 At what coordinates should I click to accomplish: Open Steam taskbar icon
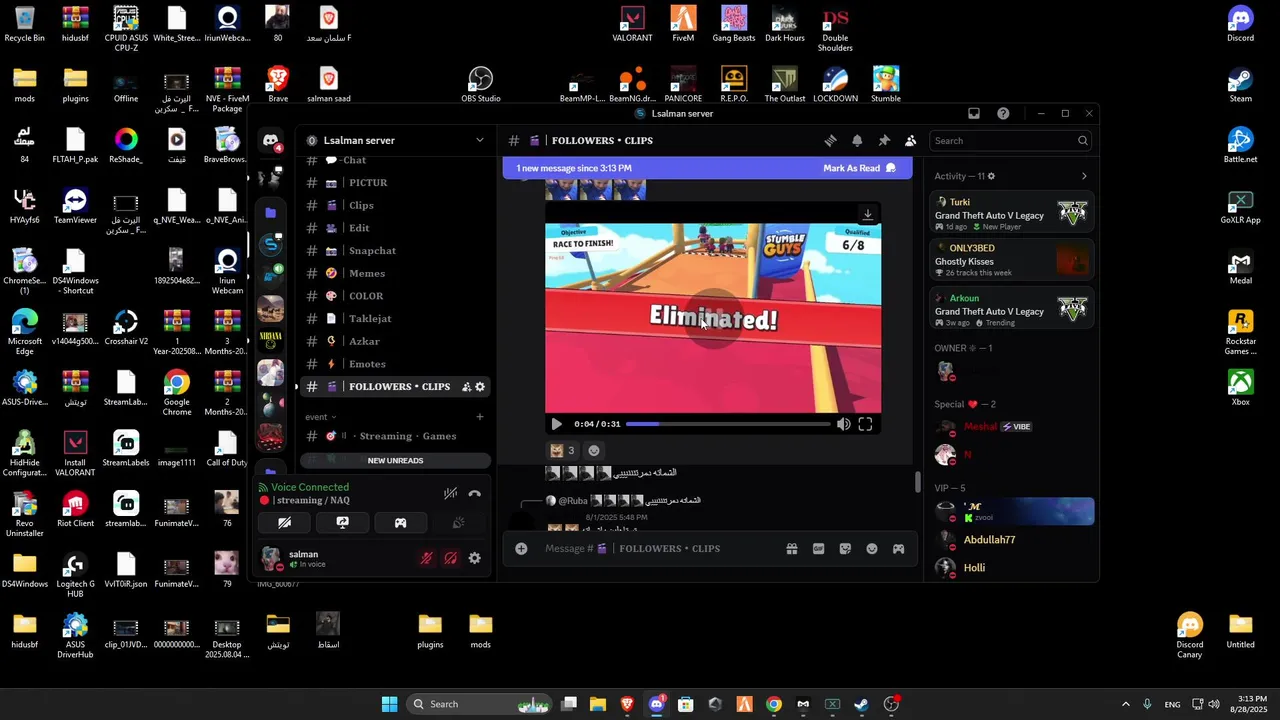pyautogui.click(x=861, y=704)
